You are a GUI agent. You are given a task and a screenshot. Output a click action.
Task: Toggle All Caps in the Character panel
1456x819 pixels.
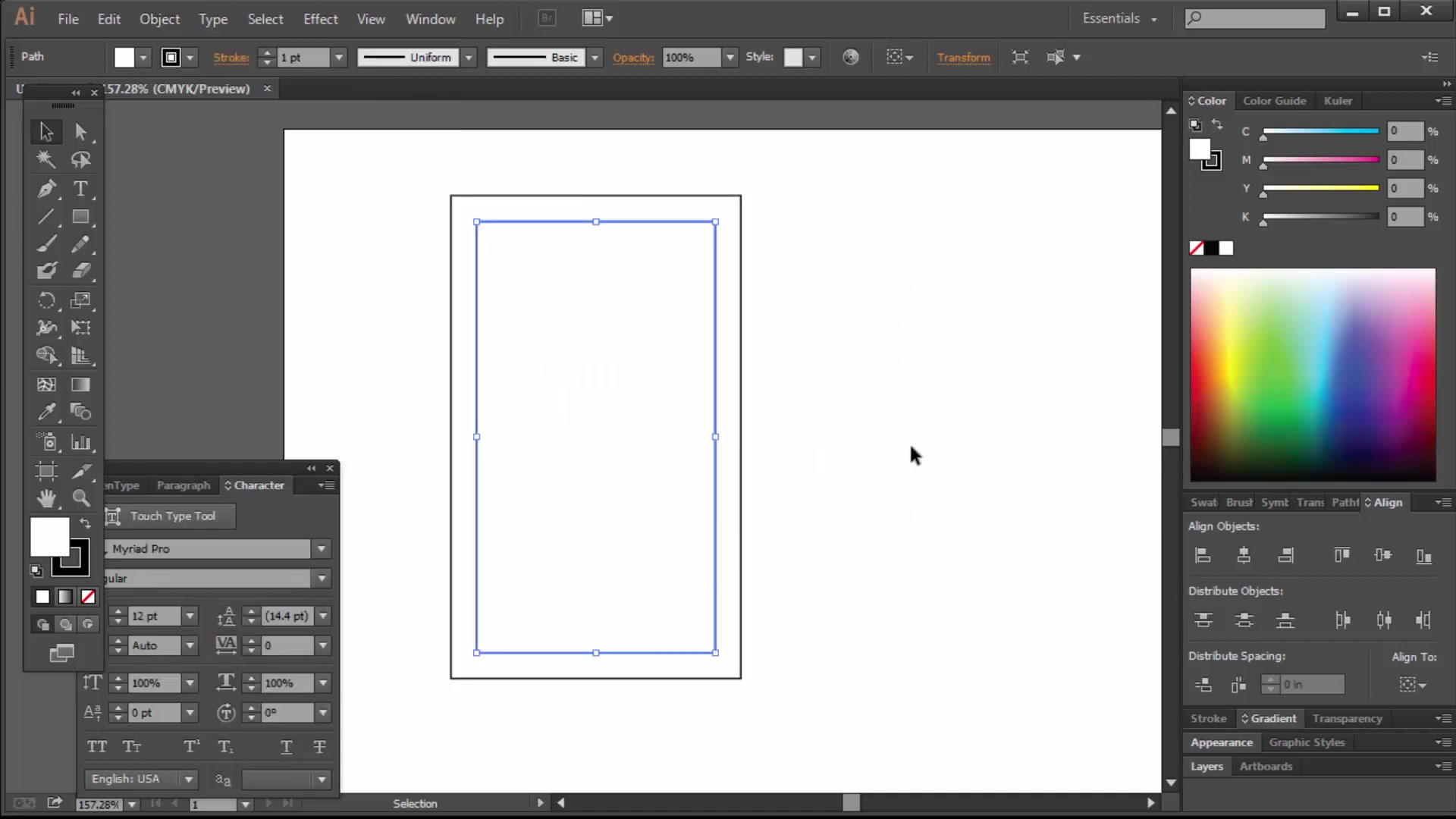97,747
